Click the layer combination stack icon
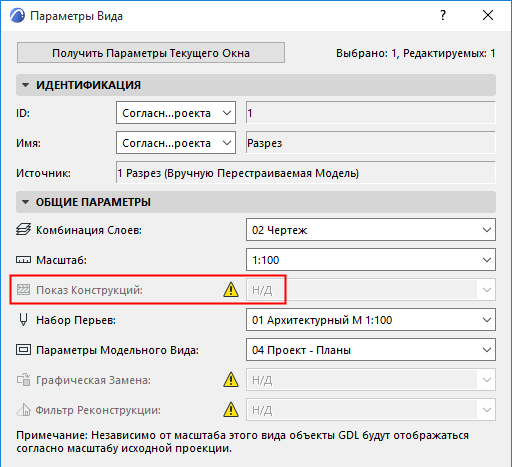 [23, 230]
